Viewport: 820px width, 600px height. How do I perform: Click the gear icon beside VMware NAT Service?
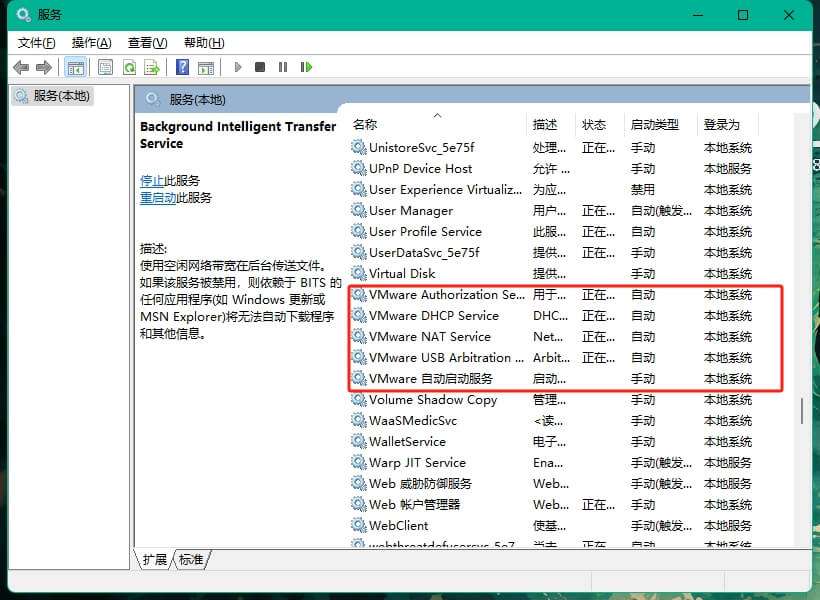(359, 336)
